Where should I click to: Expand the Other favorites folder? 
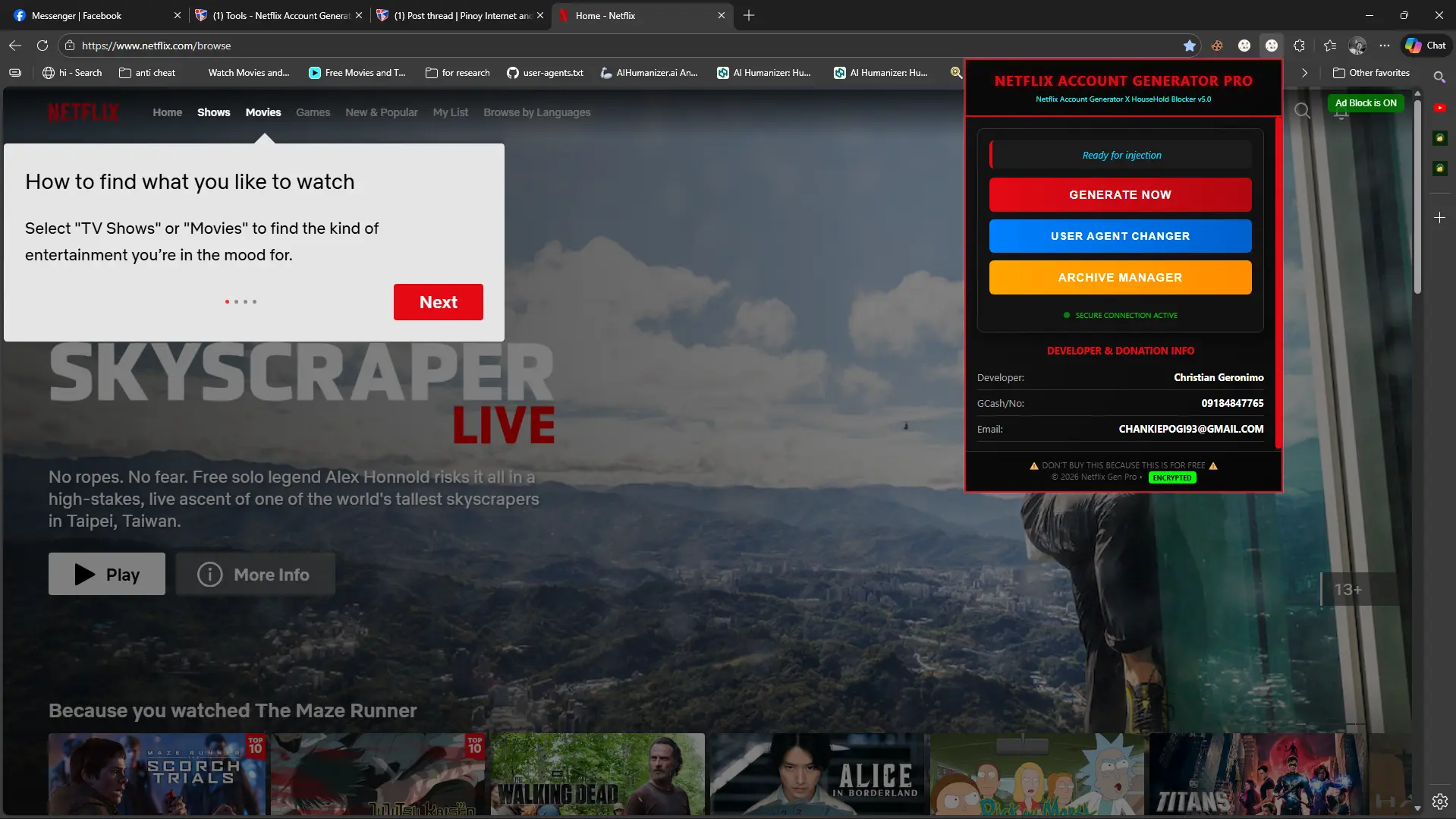point(1371,73)
